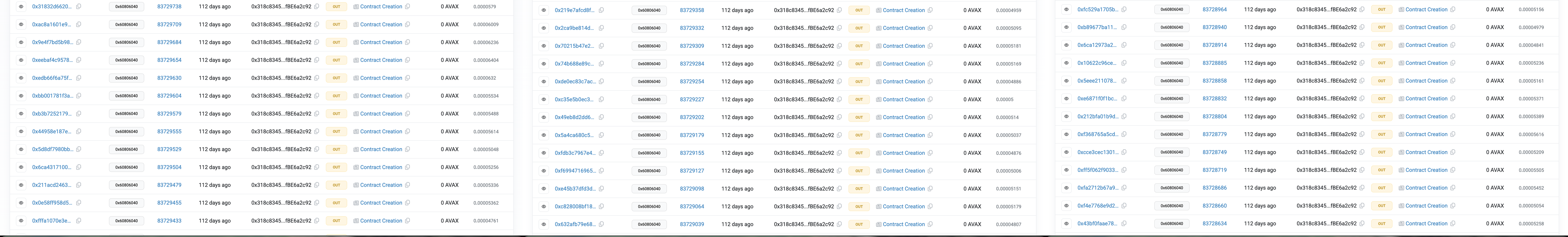Open transaction 0xe6871f0f1bc details
1568x237 pixels.
click(x=1098, y=98)
